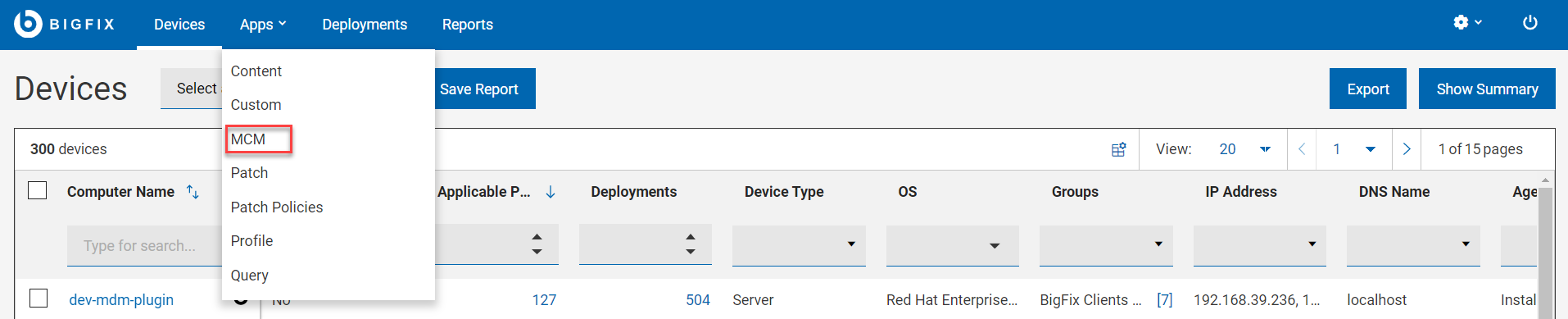Click the Select button beside Devices
The image size is (1568, 319).
click(192, 89)
